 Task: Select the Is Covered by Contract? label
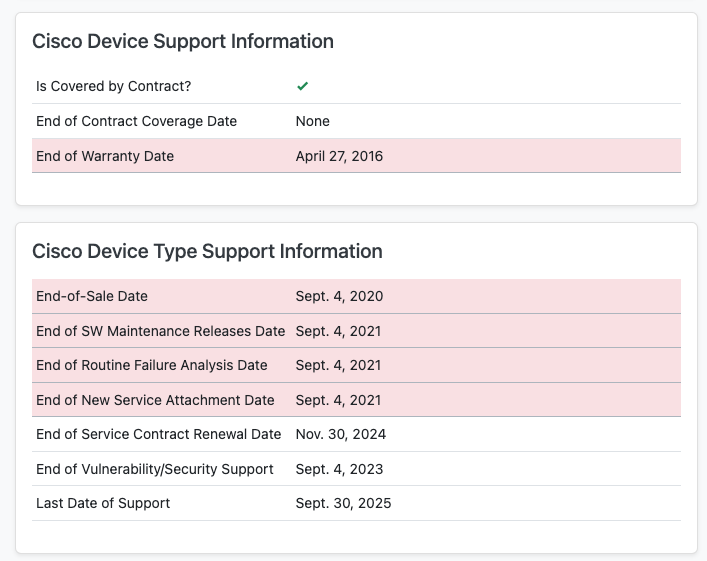pyautogui.click(x=113, y=87)
